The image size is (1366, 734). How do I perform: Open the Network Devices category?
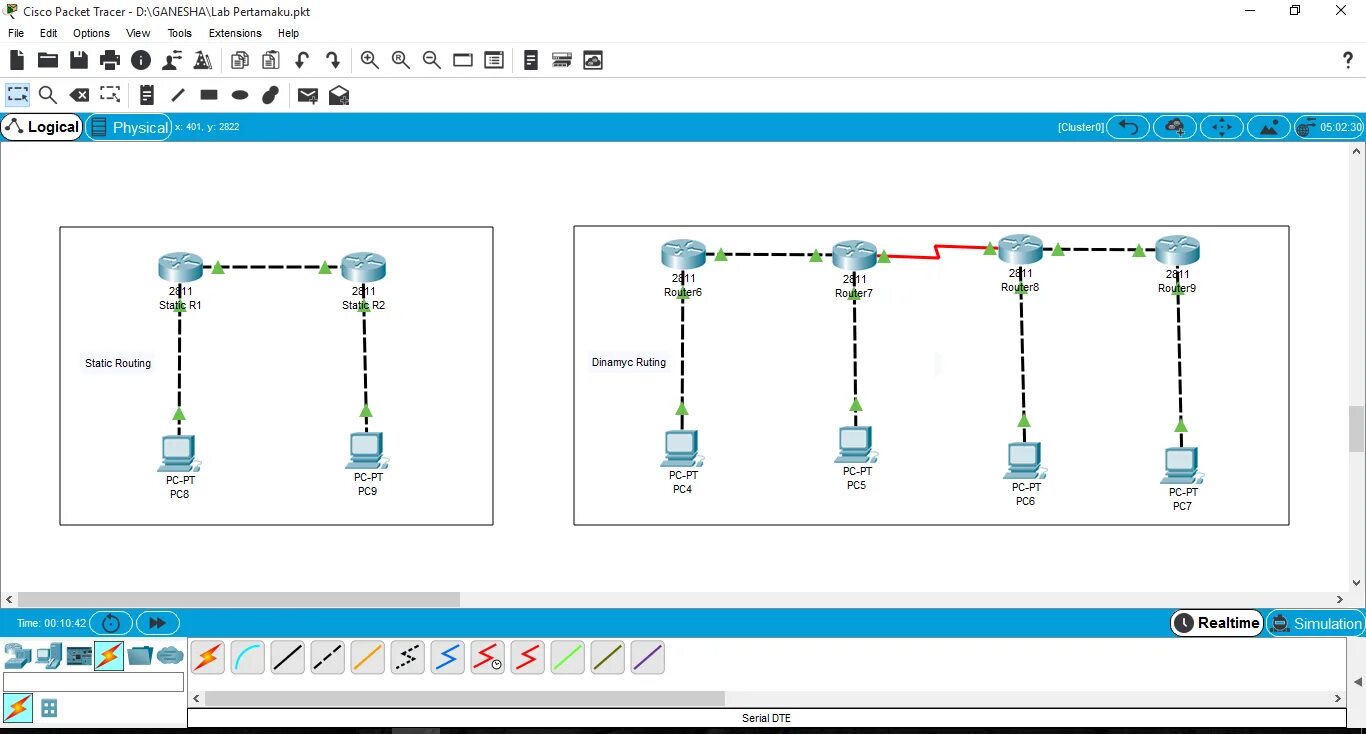17,656
